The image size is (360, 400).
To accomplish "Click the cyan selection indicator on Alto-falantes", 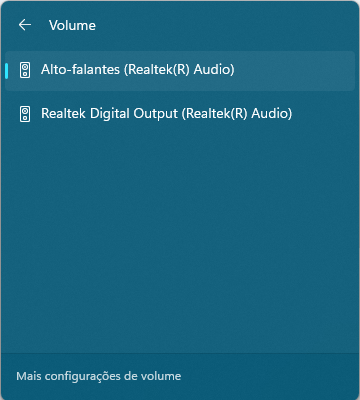I will point(7,71).
